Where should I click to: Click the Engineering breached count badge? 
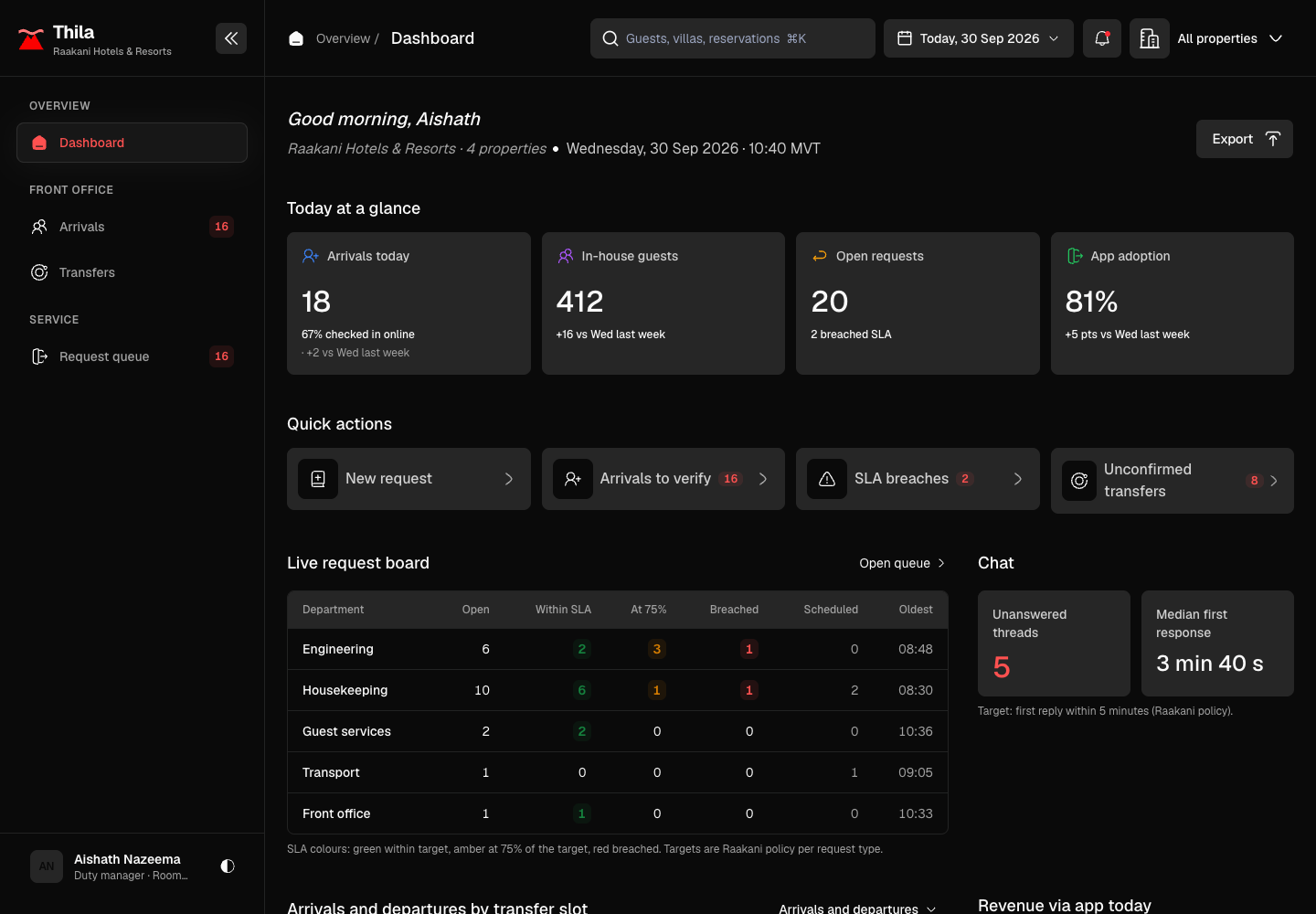[x=749, y=649]
